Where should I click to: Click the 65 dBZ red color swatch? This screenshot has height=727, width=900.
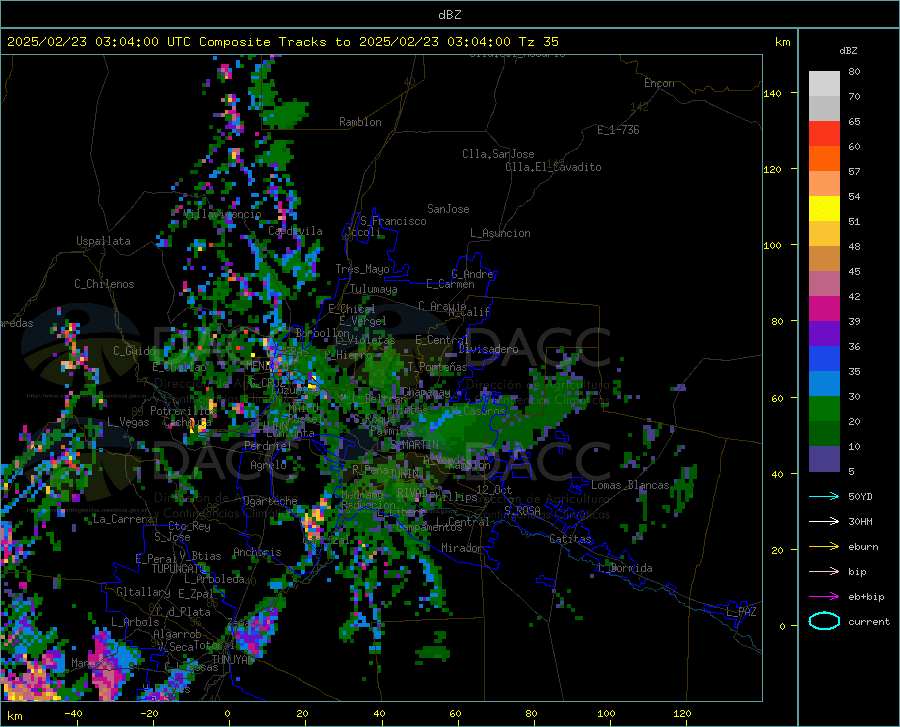[x=824, y=134]
